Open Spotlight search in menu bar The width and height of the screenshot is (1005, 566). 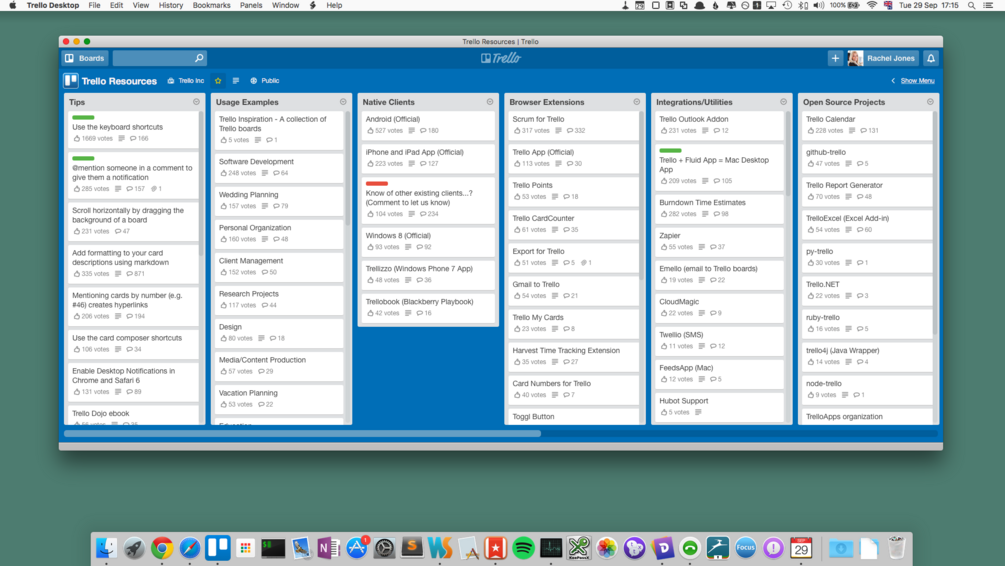(x=972, y=5)
